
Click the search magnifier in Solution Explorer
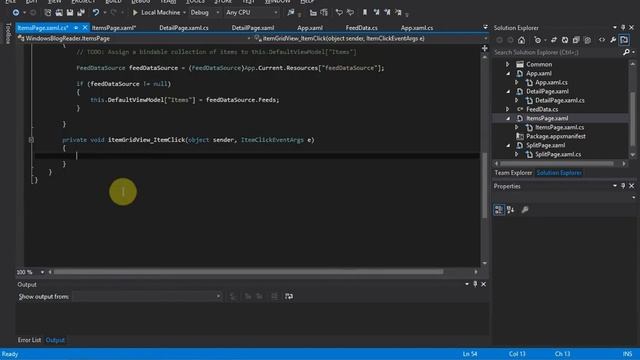click(627, 52)
